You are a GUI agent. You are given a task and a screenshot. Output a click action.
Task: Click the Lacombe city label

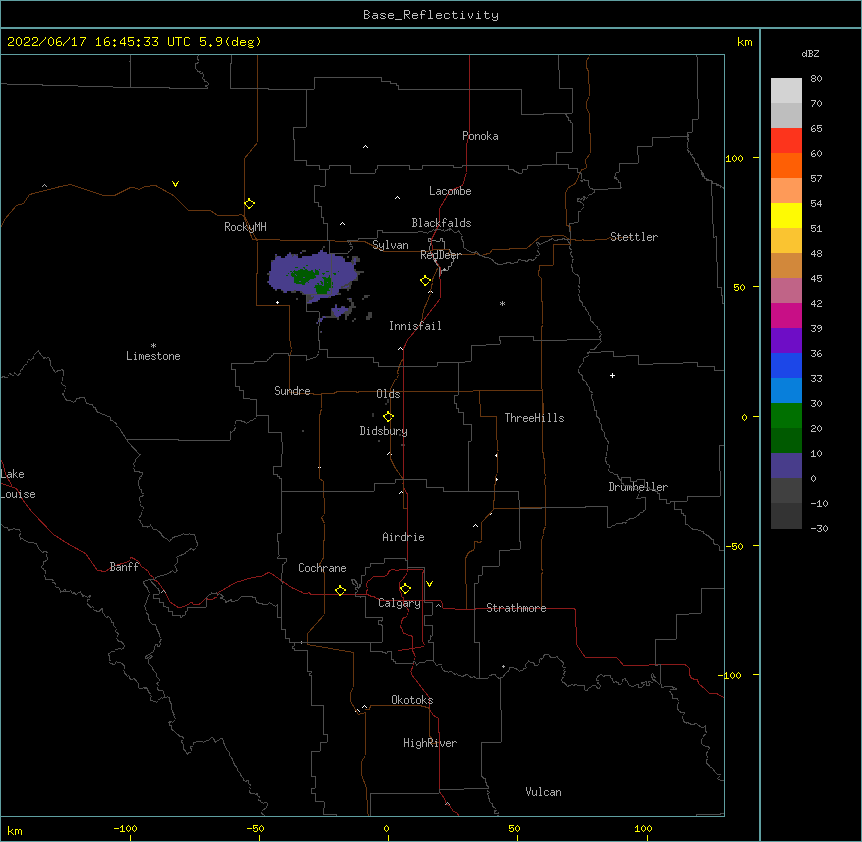click(x=450, y=191)
